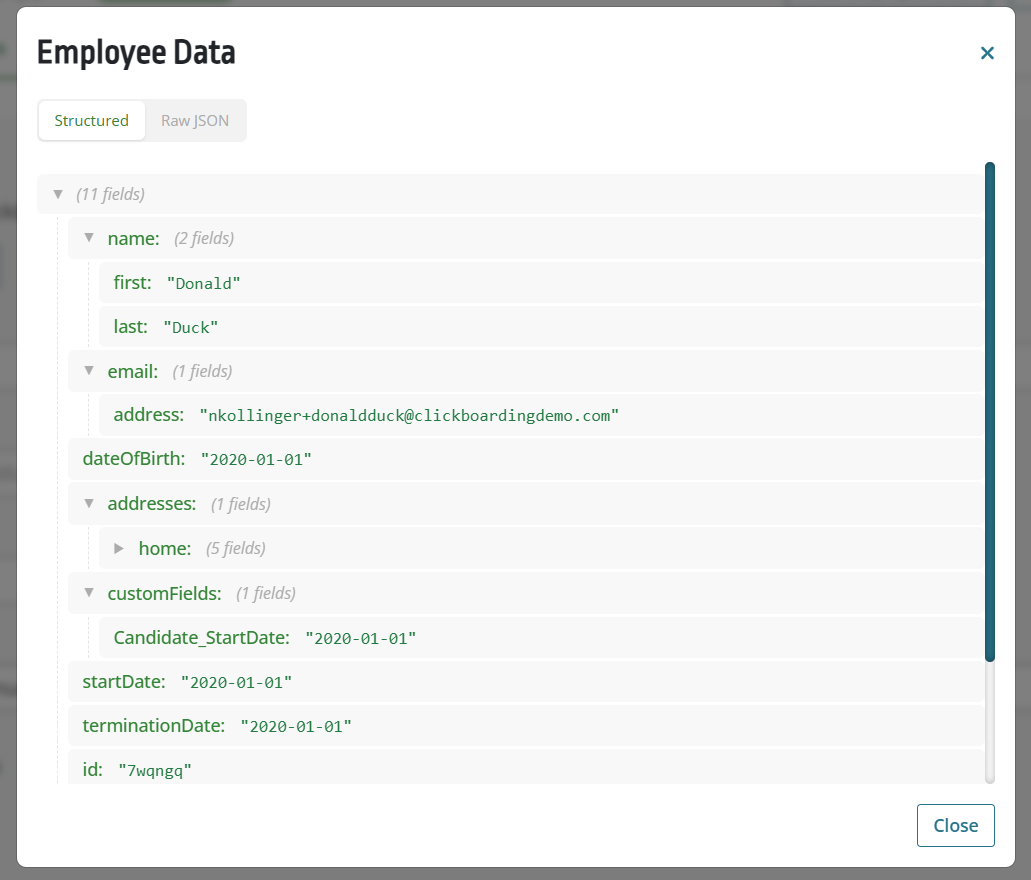Expand the home node triangle
1031x880 pixels.
tap(119, 548)
